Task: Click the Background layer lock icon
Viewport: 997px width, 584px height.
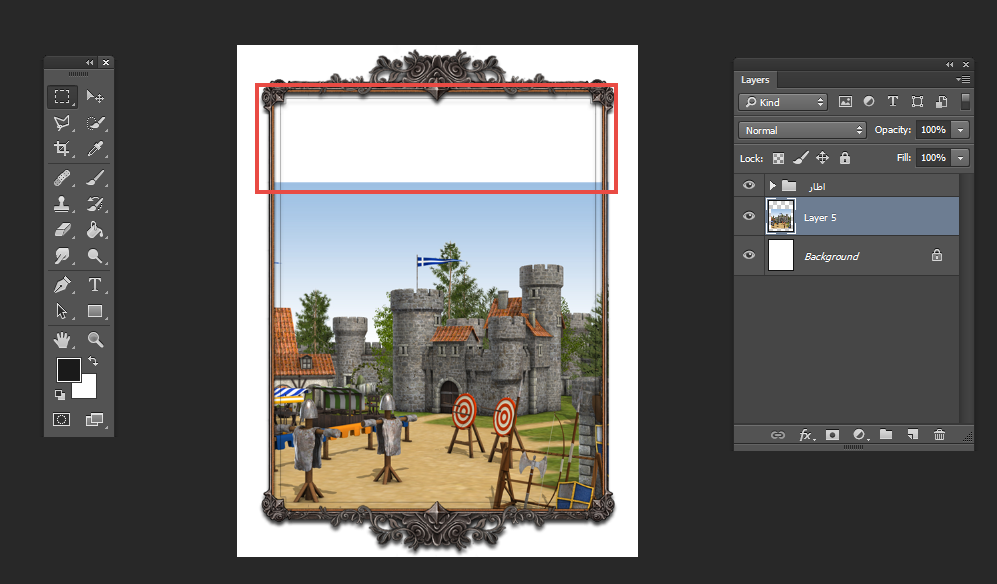Action: click(937, 255)
